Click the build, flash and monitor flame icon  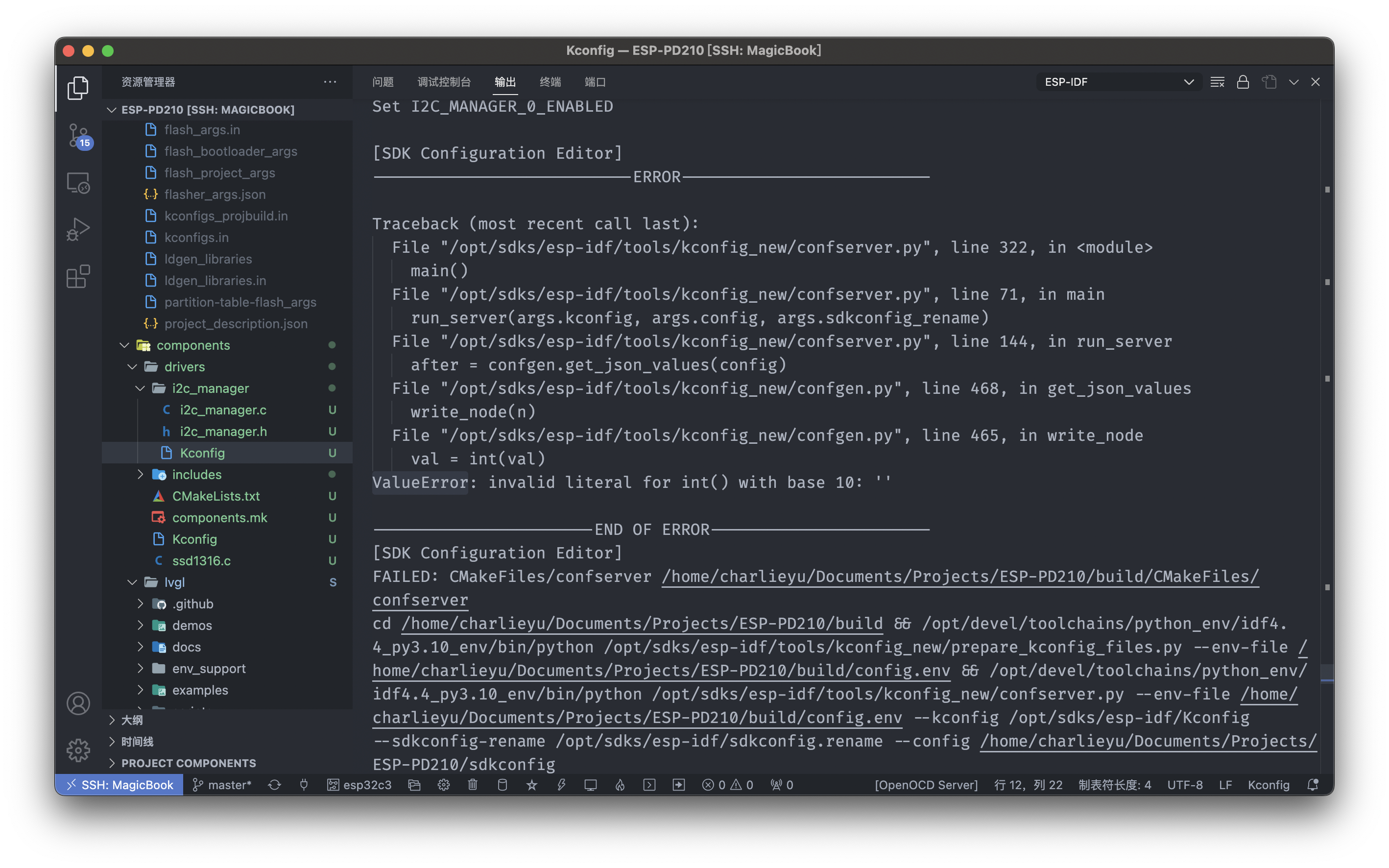pyautogui.click(x=620, y=785)
